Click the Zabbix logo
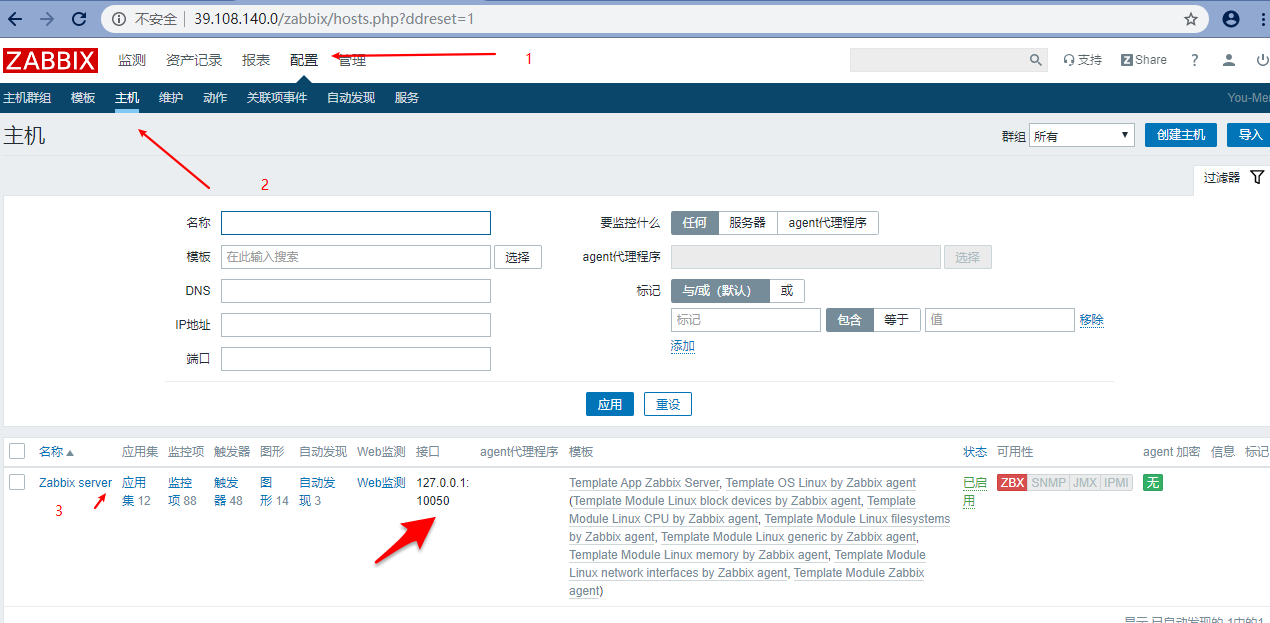Screen dimensions: 1270x623 coord(50,60)
